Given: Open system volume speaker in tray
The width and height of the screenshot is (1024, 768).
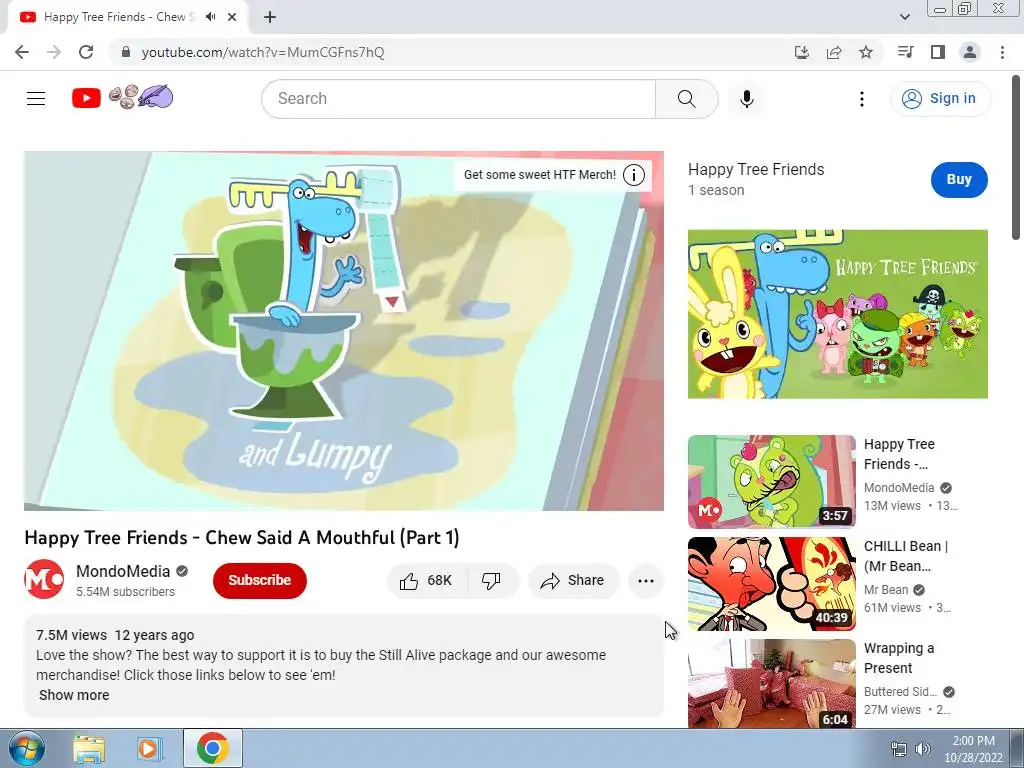Looking at the screenshot, I should (923, 749).
